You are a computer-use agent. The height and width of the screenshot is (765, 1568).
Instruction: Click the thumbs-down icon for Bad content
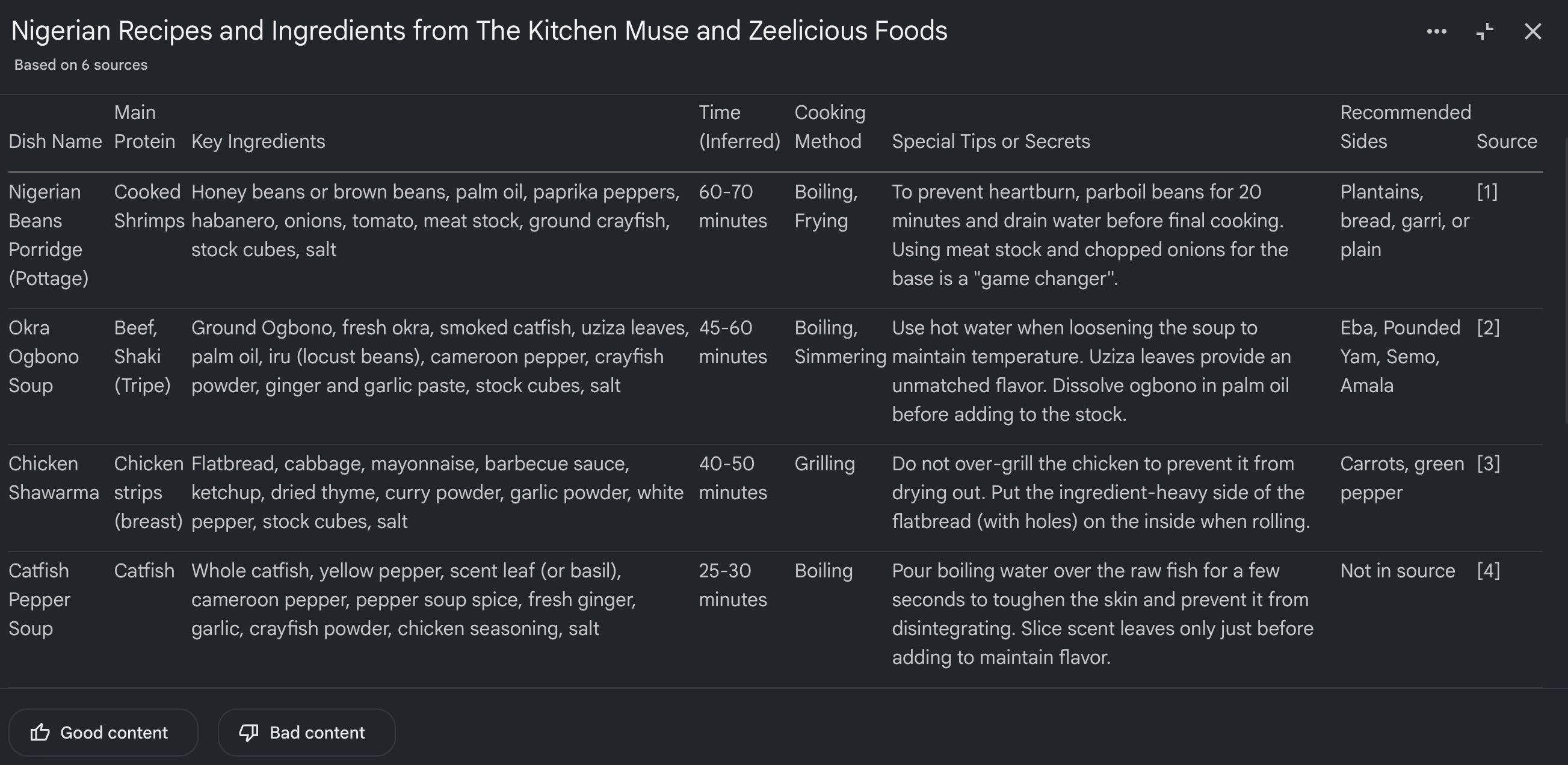248,732
